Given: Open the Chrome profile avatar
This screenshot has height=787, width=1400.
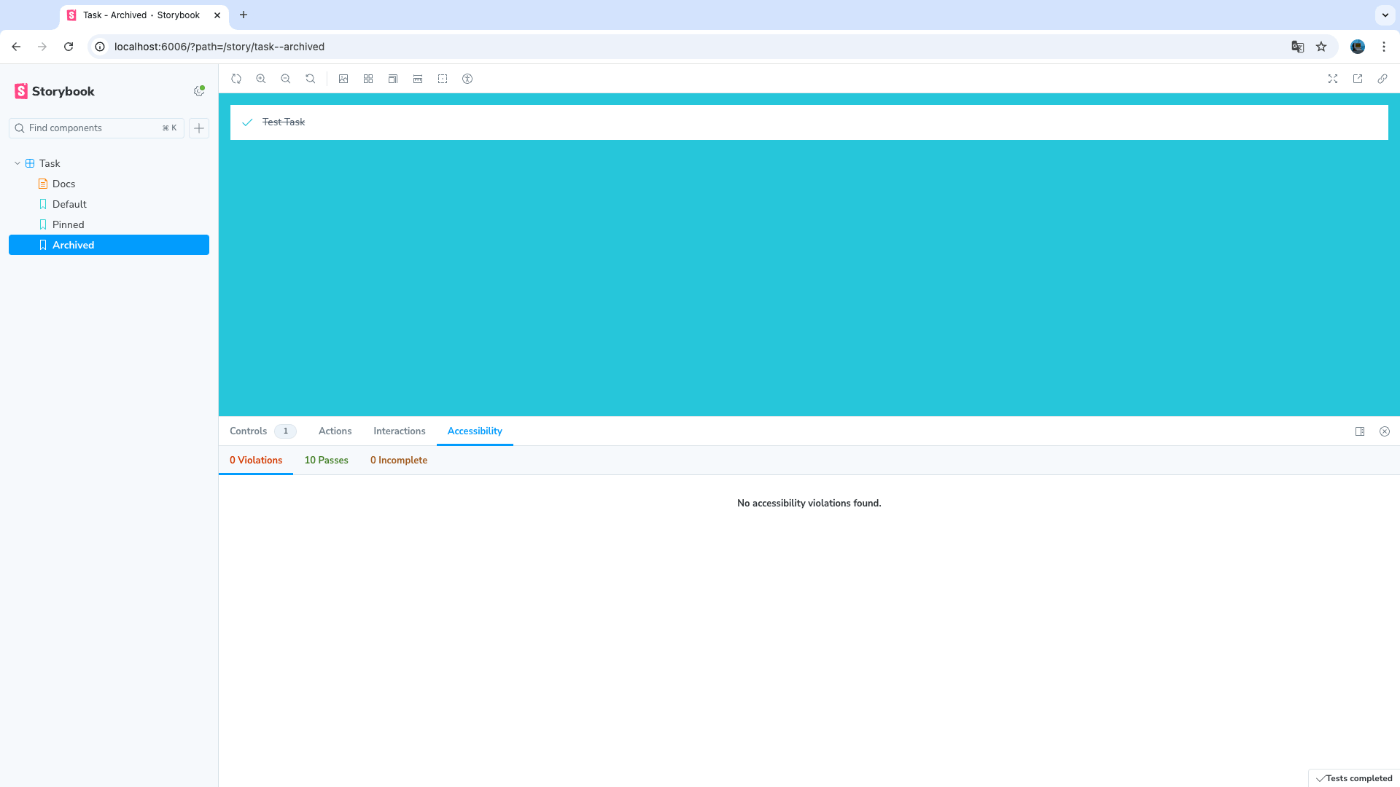Looking at the screenshot, I should point(1357,46).
